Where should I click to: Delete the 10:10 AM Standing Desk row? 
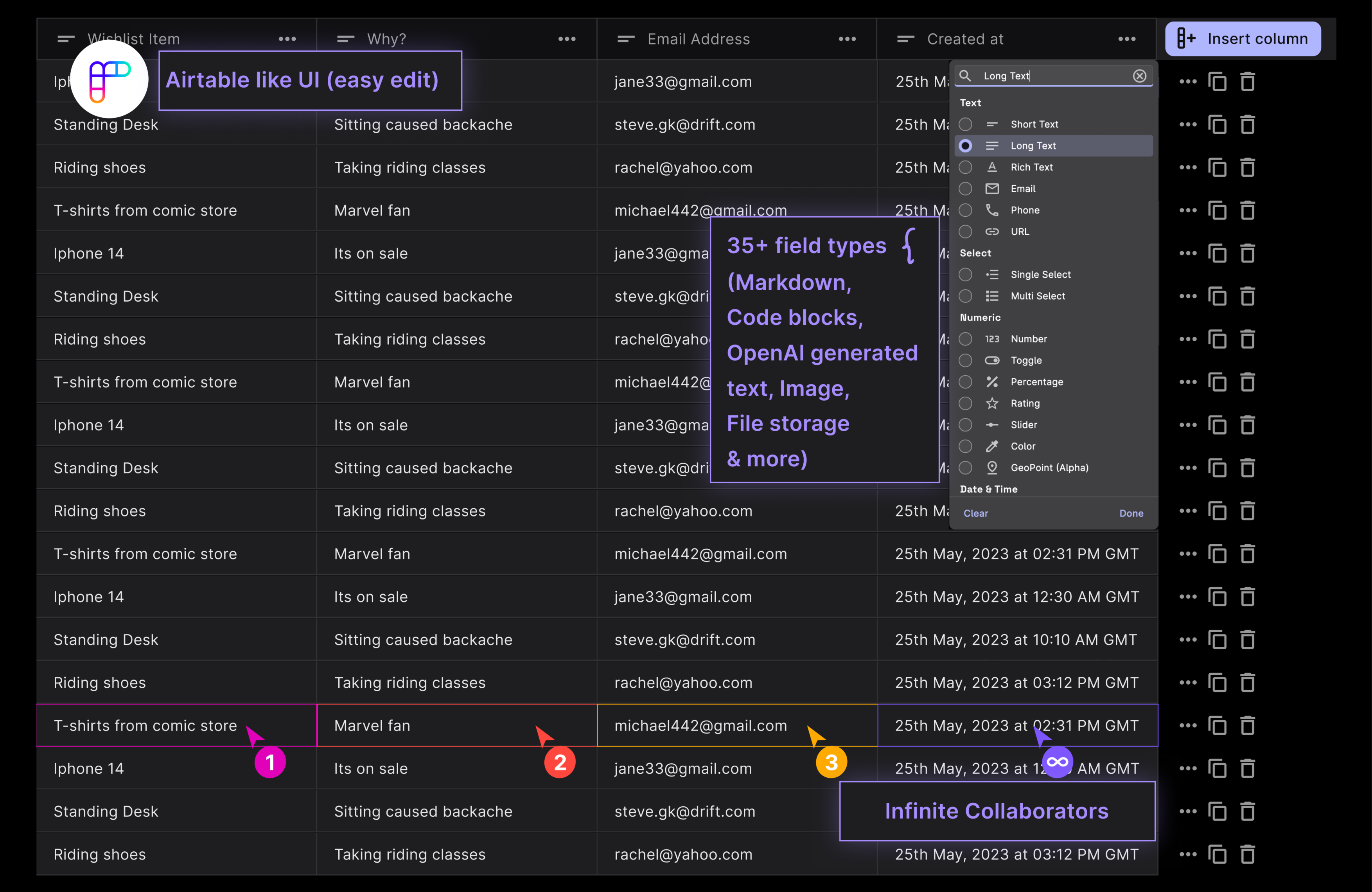[1248, 639]
